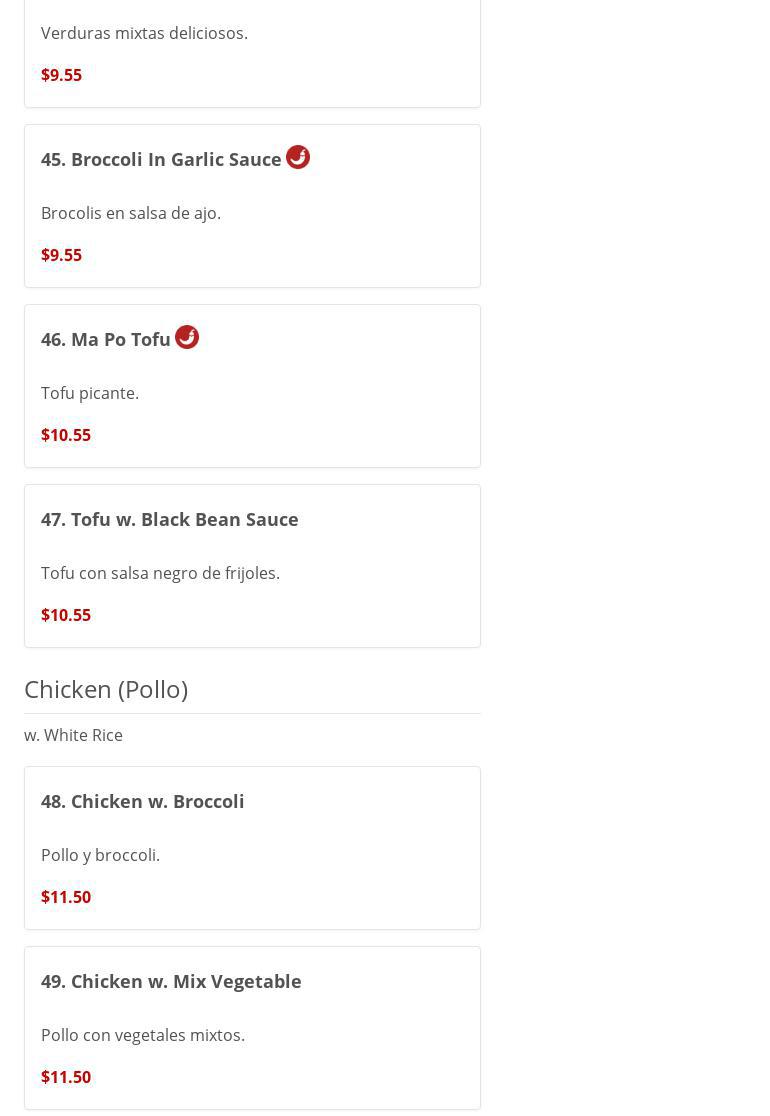Open 47. Tofu w. Black Bean Sauce

pyautogui.click(x=170, y=520)
